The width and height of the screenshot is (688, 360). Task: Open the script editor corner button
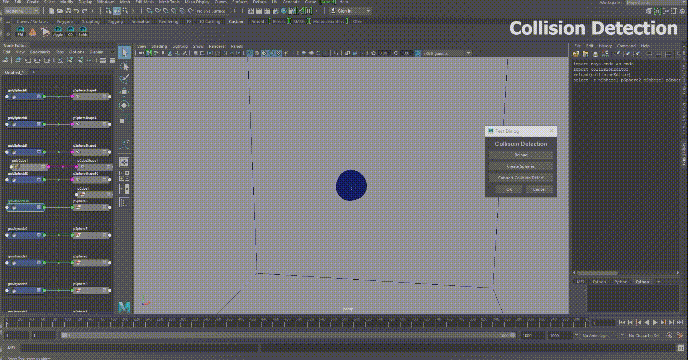[x=681, y=349]
